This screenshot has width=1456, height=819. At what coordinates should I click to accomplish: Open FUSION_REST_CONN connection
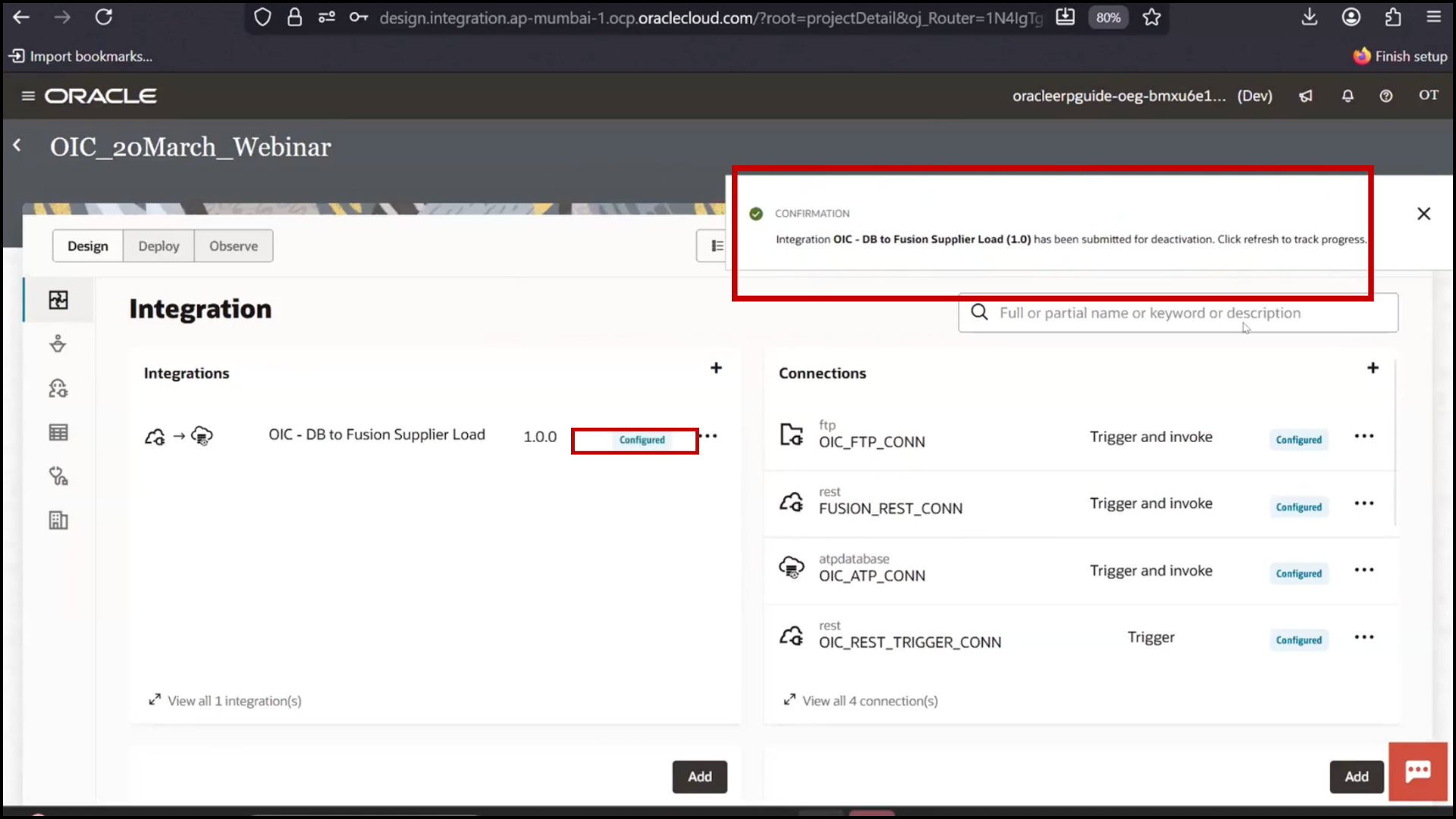click(890, 509)
